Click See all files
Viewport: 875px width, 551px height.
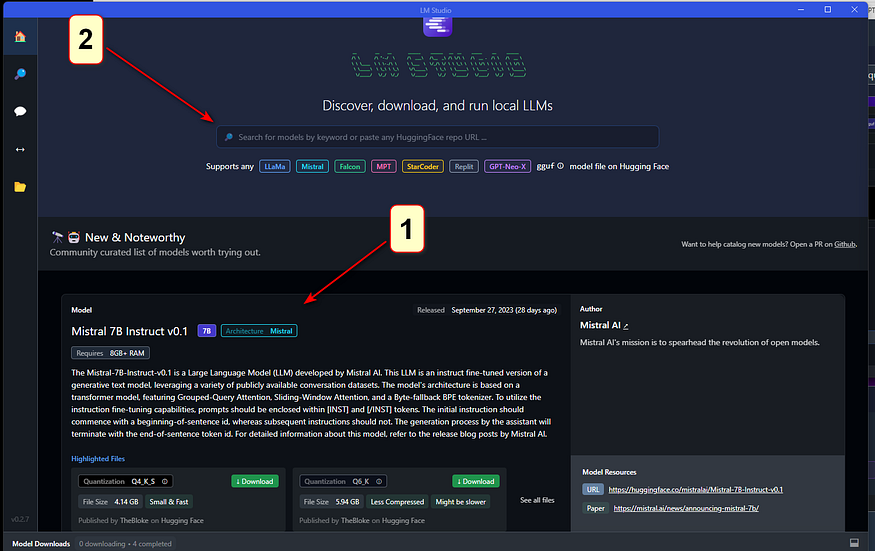pos(537,500)
